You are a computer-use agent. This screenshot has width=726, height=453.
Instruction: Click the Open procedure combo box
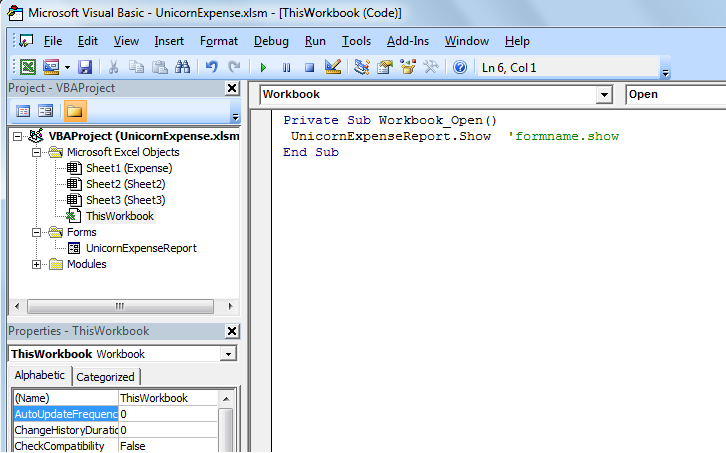pos(676,94)
